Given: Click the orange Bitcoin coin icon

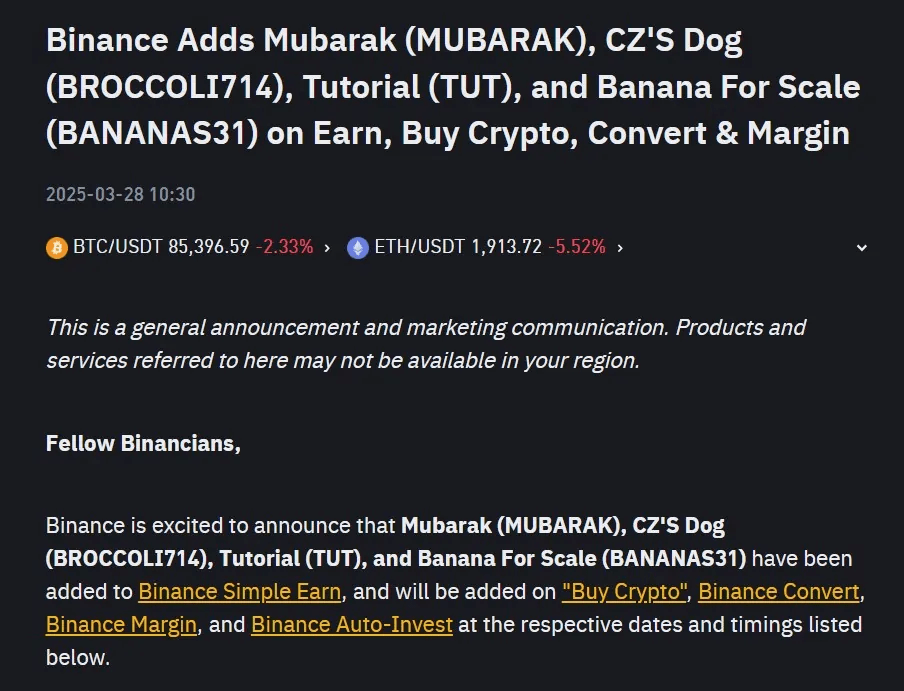Looking at the screenshot, I should point(57,247).
